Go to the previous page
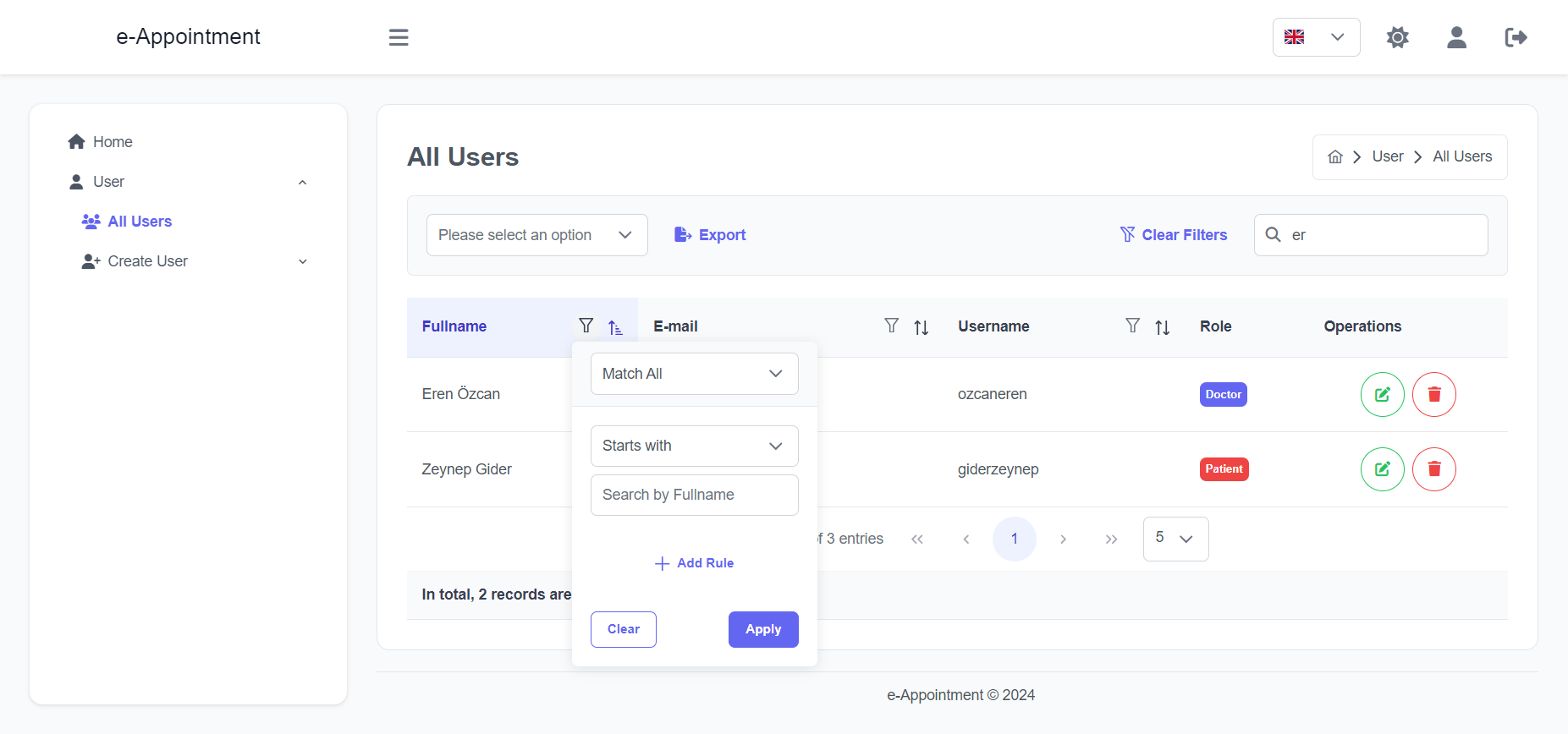This screenshot has width=1568, height=734. tap(966, 539)
